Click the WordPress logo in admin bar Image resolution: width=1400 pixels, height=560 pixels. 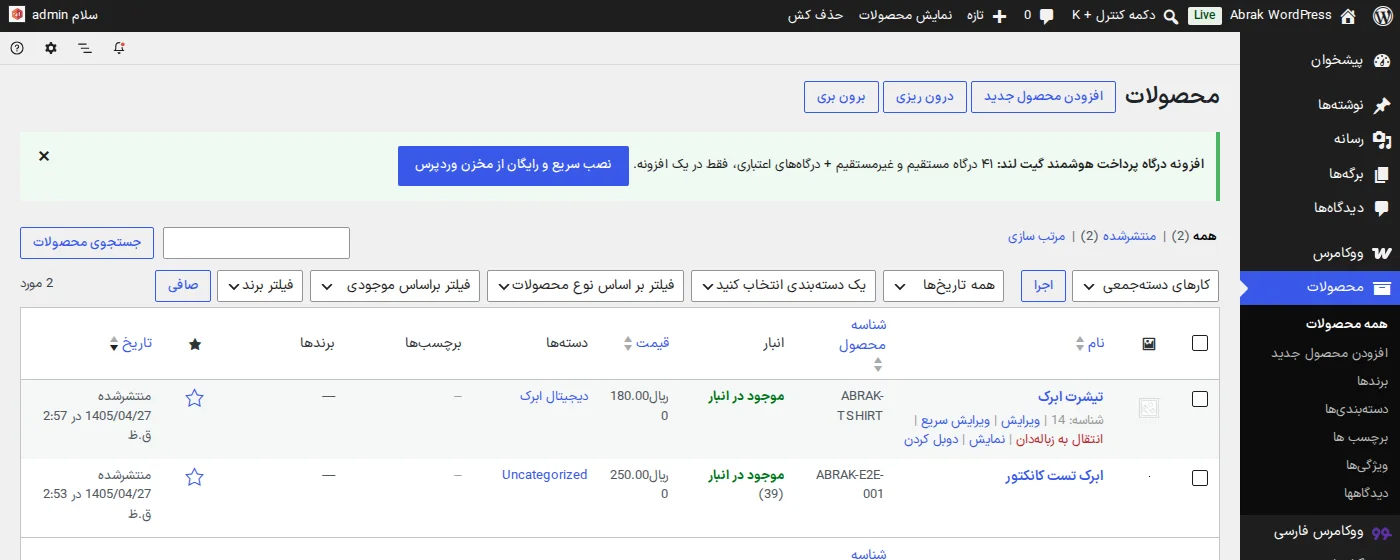[1378, 16]
